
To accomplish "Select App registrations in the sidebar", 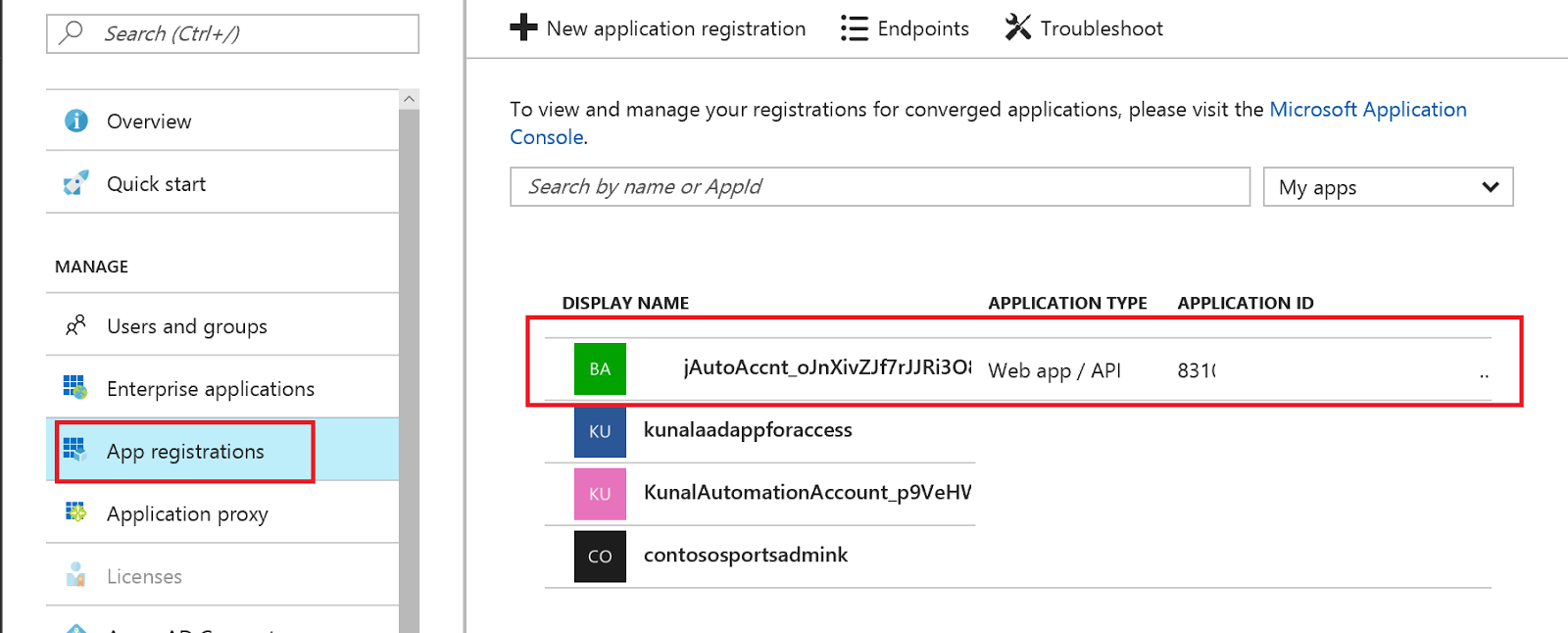I will point(222,451).
